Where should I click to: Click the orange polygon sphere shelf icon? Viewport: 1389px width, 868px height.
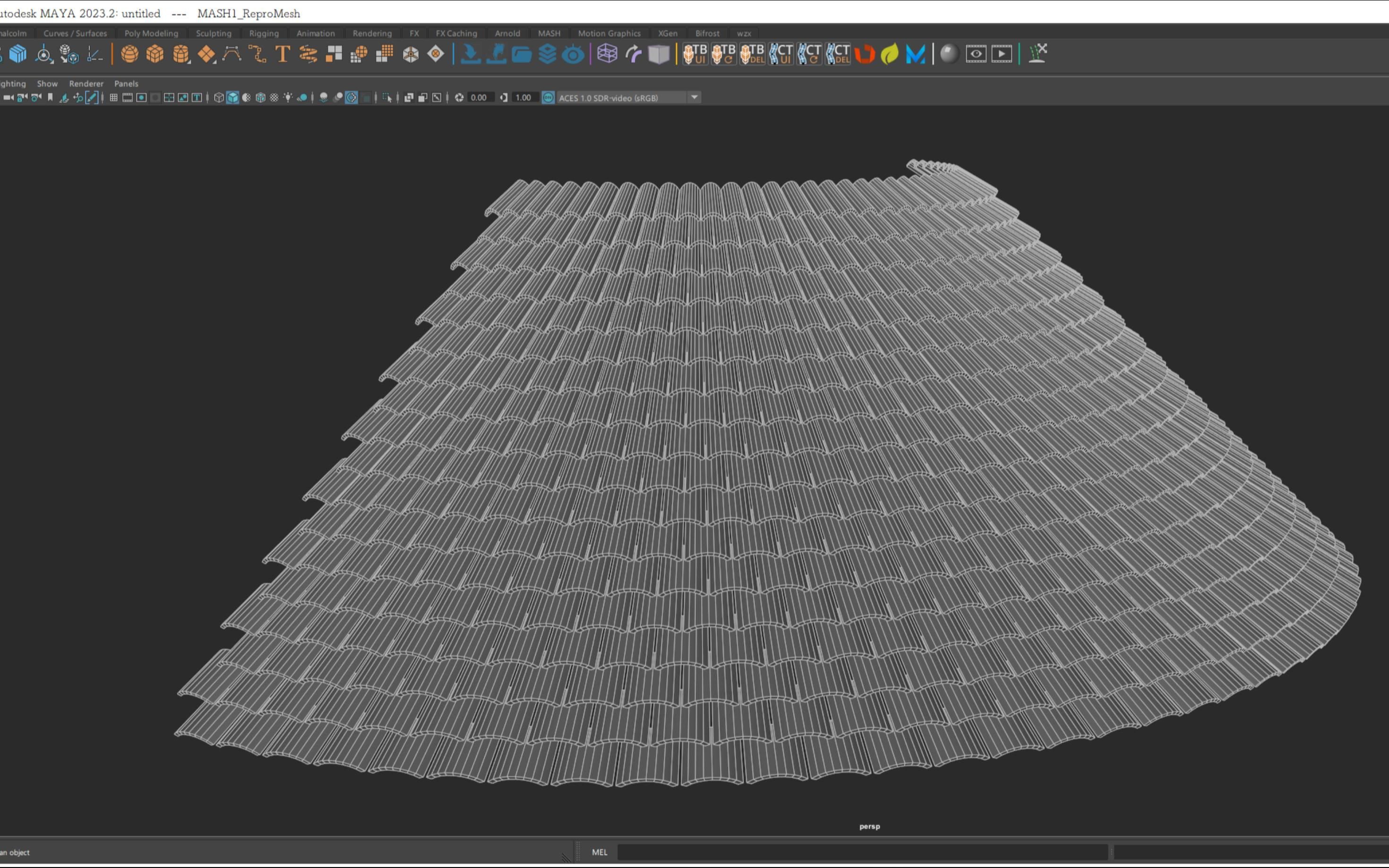pyautogui.click(x=130, y=54)
